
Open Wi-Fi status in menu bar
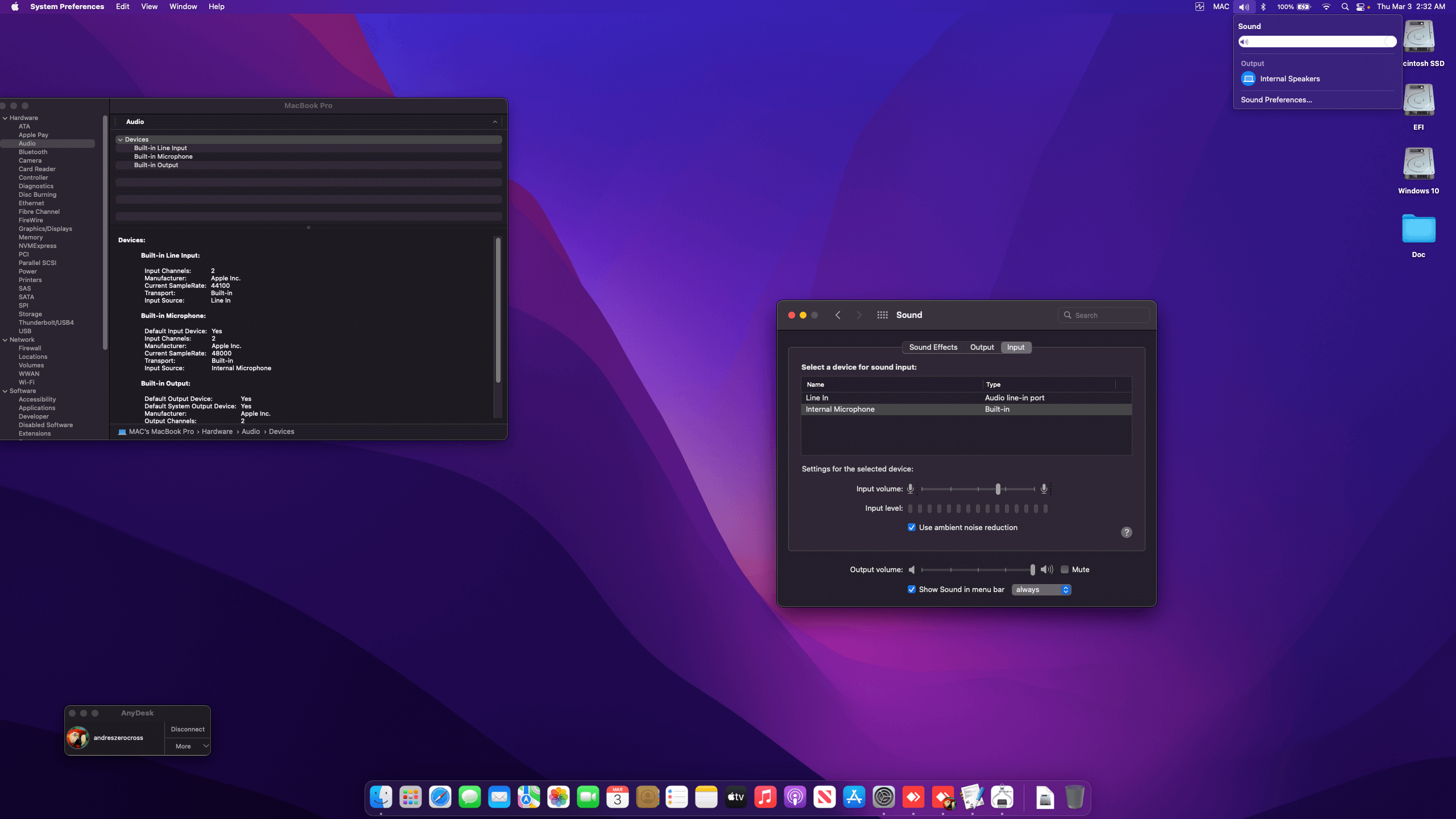click(x=1326, y=7)
